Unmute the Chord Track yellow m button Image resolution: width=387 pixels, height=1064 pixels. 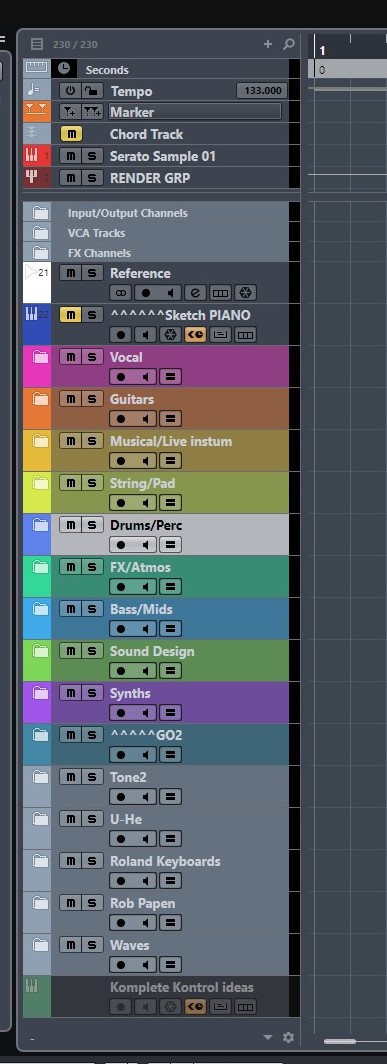tap(71, 134)
